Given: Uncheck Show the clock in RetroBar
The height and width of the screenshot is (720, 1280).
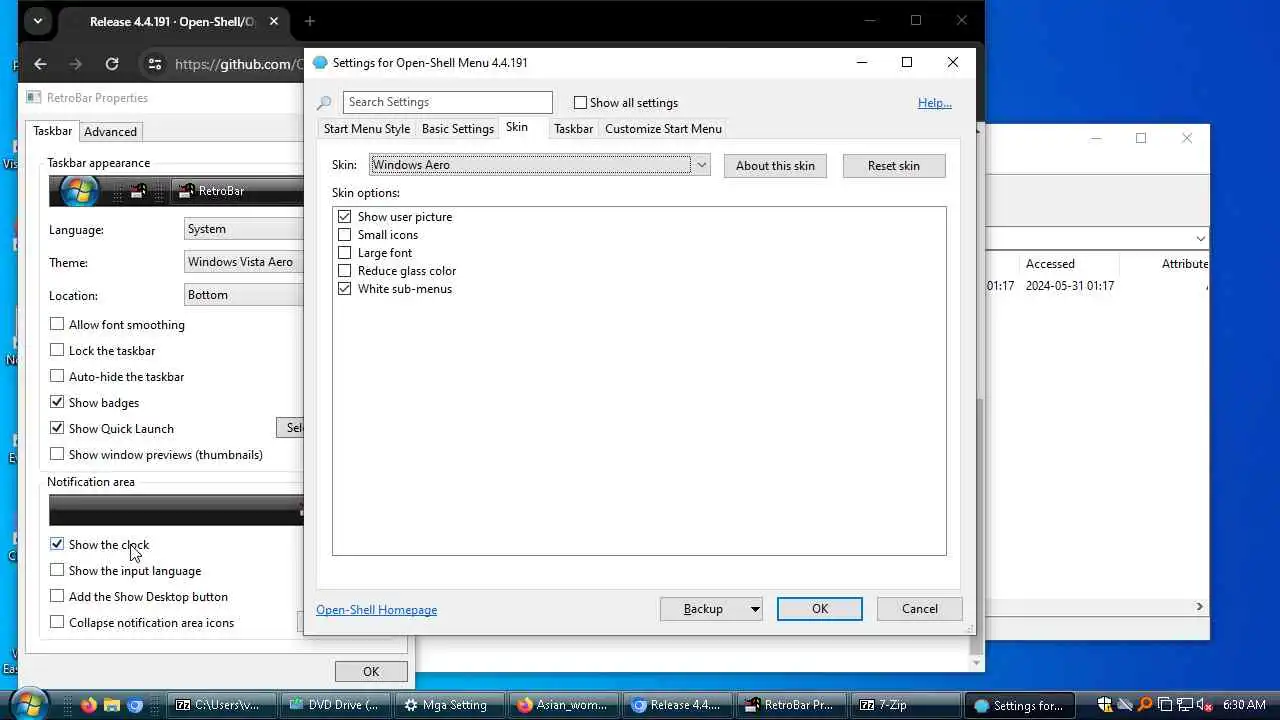Looking at the screenshot, I should tap(57, 544).
